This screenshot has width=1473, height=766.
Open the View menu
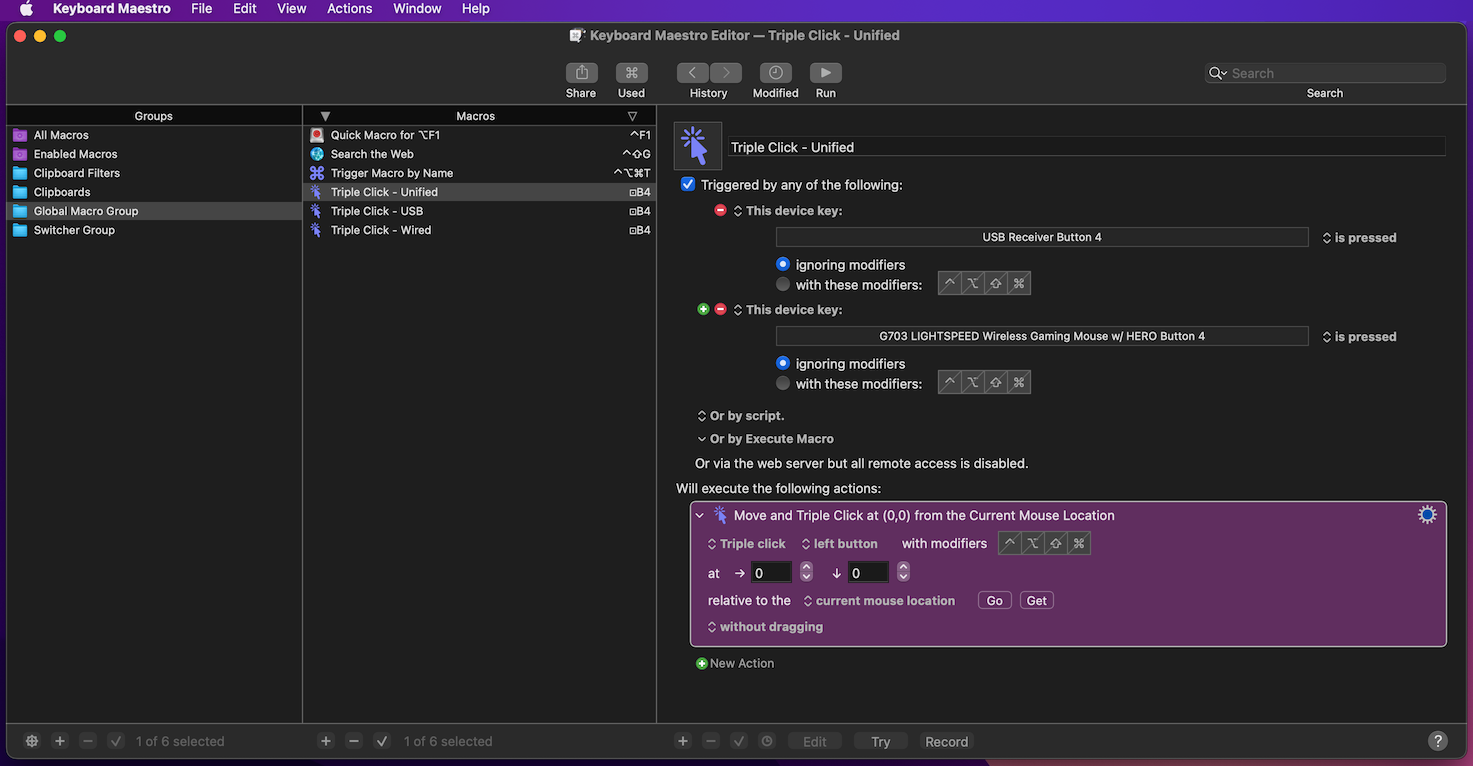click(292, 9)
